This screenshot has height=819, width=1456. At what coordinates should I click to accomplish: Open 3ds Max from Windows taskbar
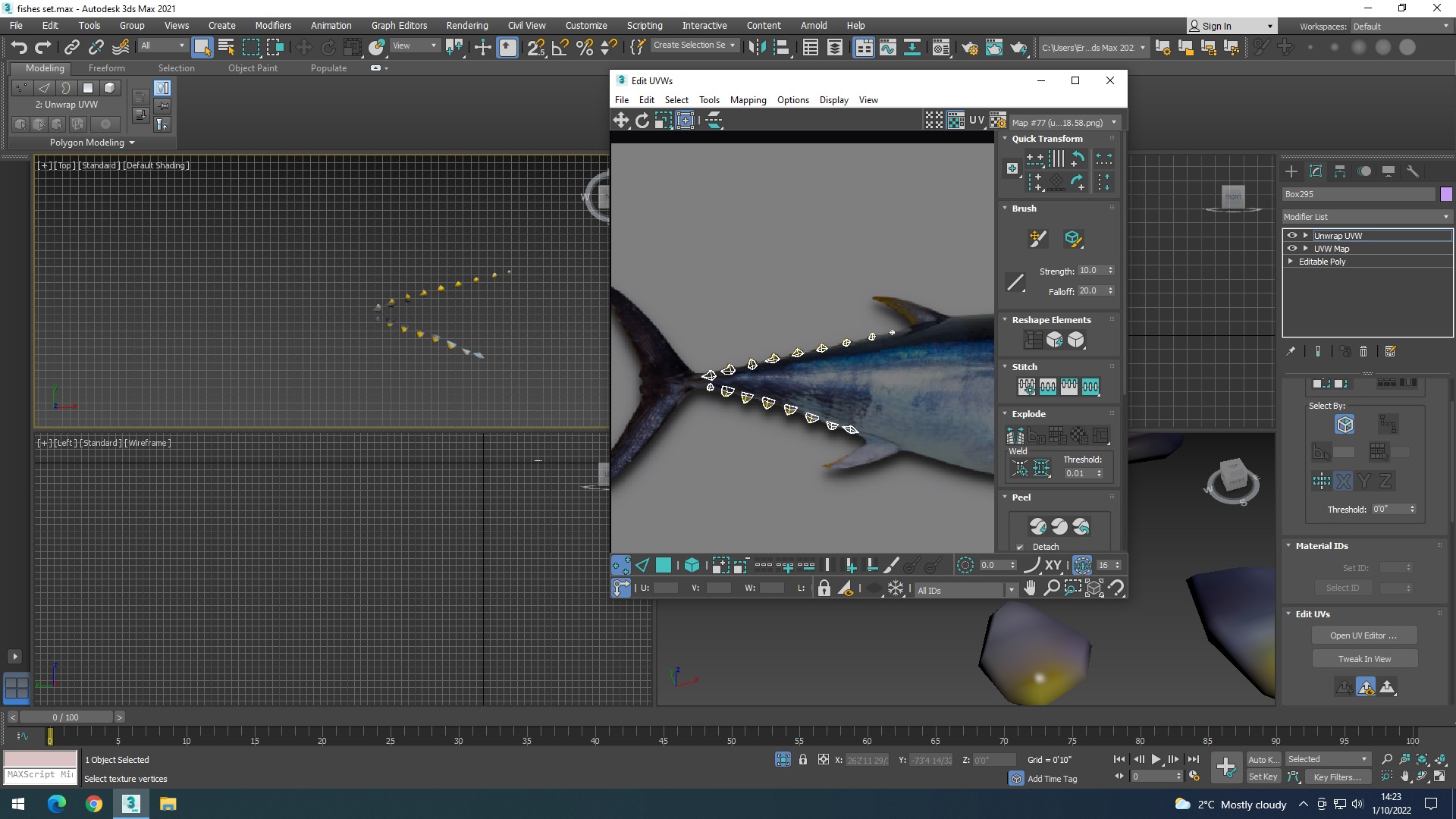pos(131,804)
